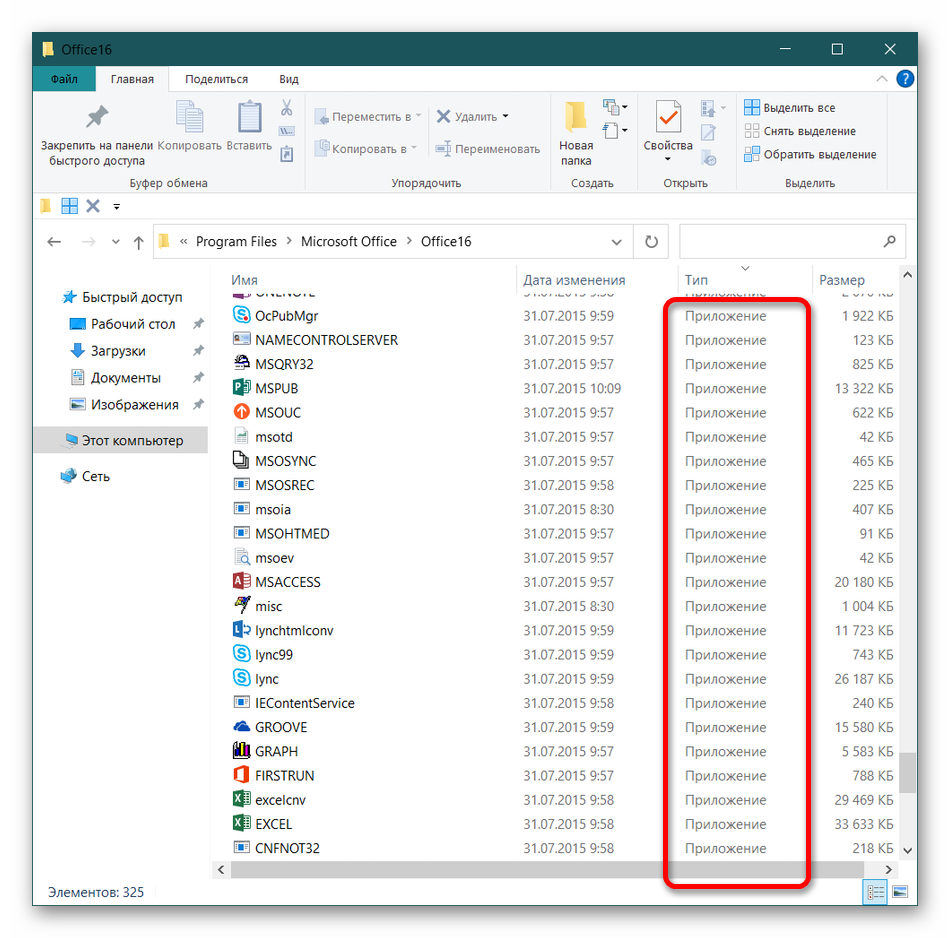Expand the address bar history dropdown
This screenshot has width=950, height=938.
click(617, 242)
